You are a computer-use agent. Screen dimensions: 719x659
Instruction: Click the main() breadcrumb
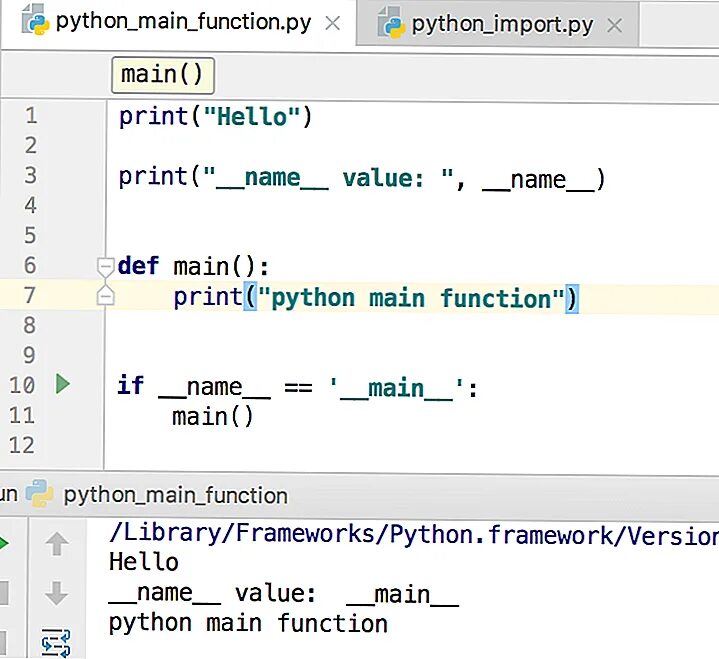point(162,75)
